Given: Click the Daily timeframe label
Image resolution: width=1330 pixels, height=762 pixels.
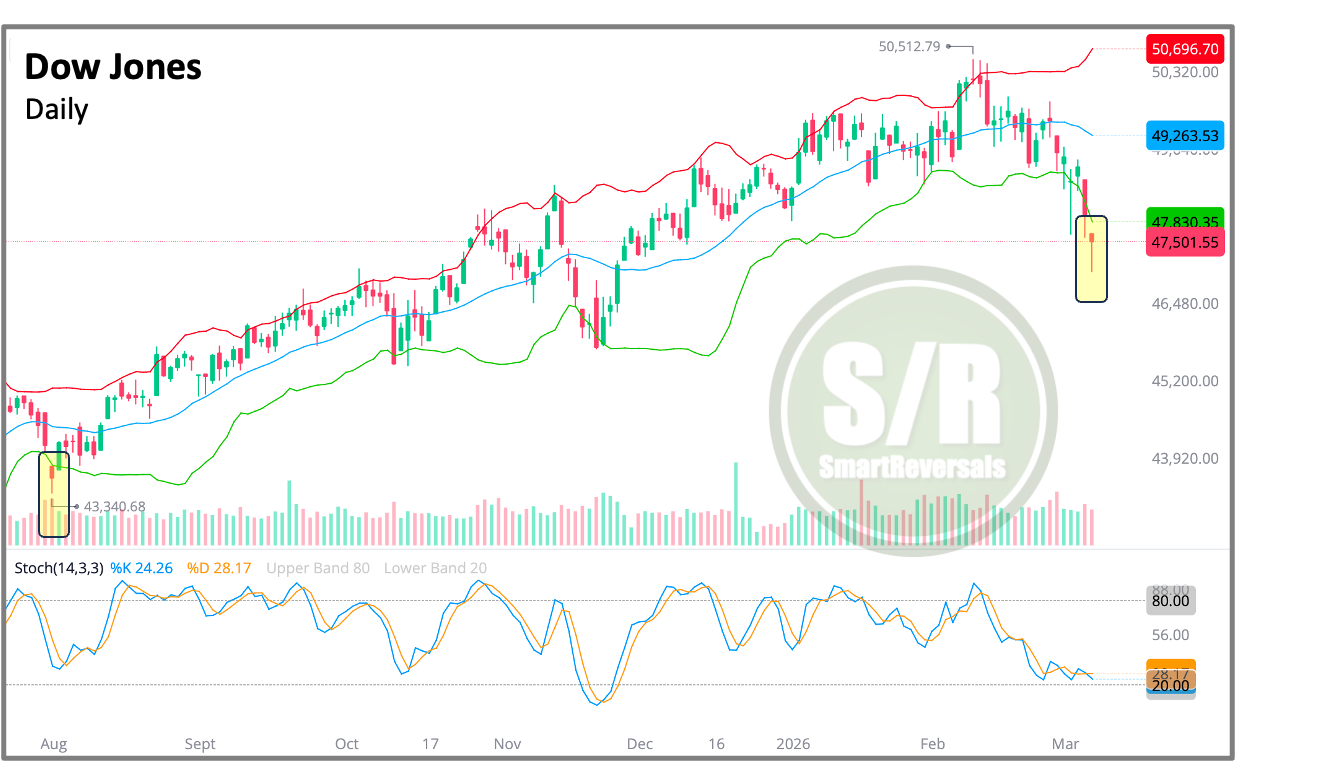Looking at the screenshot, I should (57, 109).
